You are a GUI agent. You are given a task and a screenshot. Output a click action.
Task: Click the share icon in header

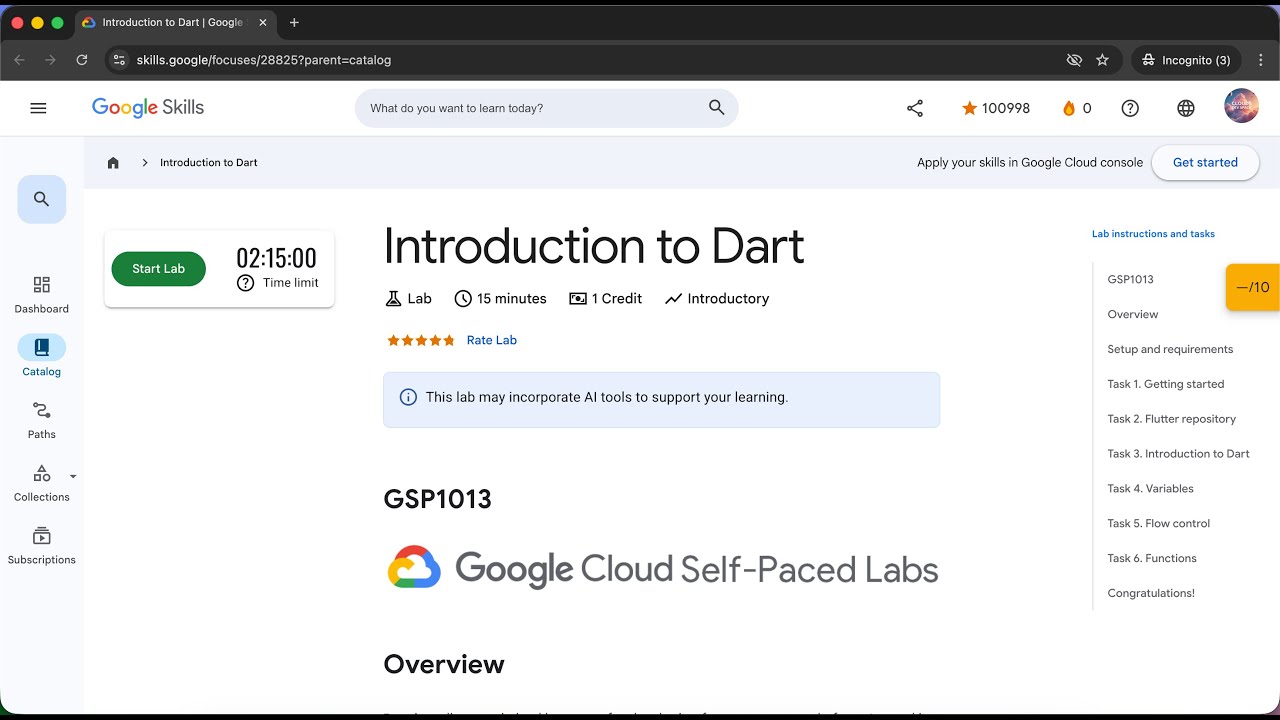(915, 108)
